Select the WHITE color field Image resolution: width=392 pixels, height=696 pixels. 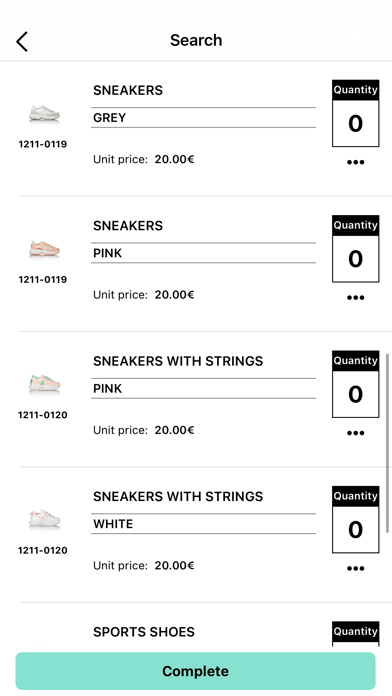[x=203, y=524]
